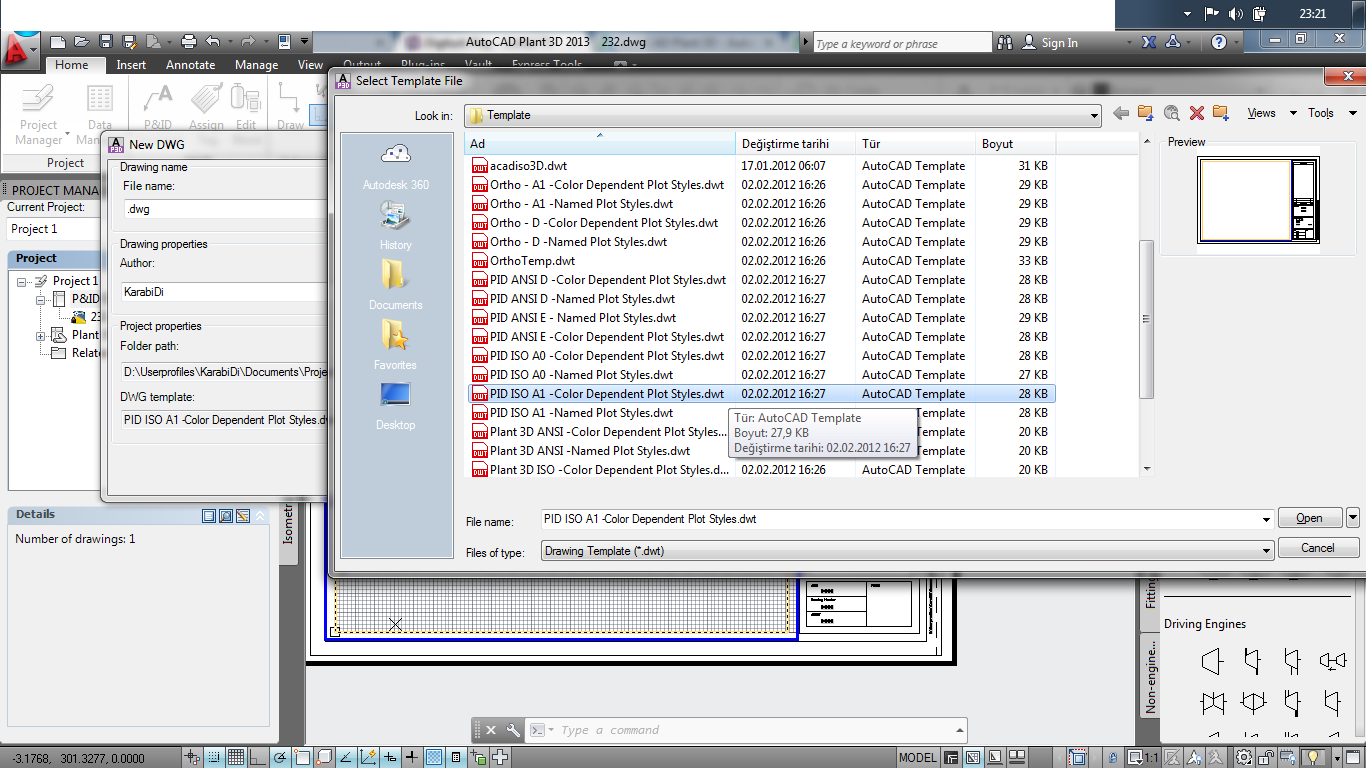Image resolution: width=1366 pixels, height=768 pixels.
Task: Click the Open folder icon in Quick Access toolbar
Action: click(82, 42)
